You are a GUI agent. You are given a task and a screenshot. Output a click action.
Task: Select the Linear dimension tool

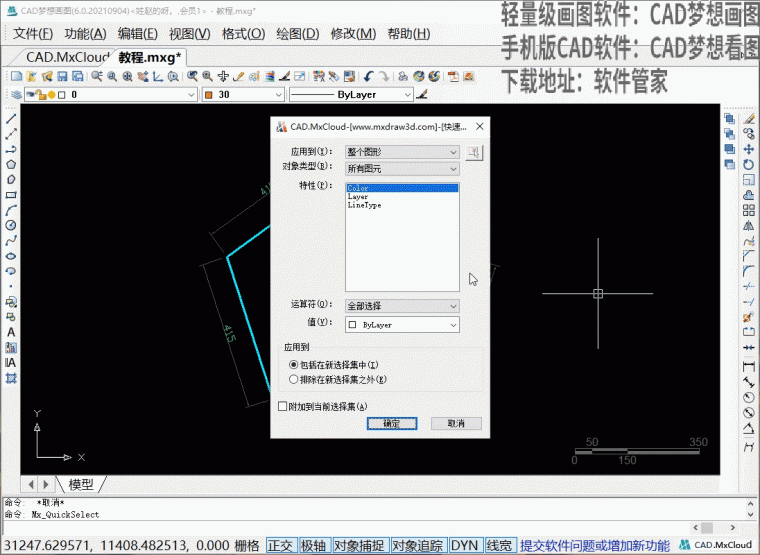tap(749, 366)
